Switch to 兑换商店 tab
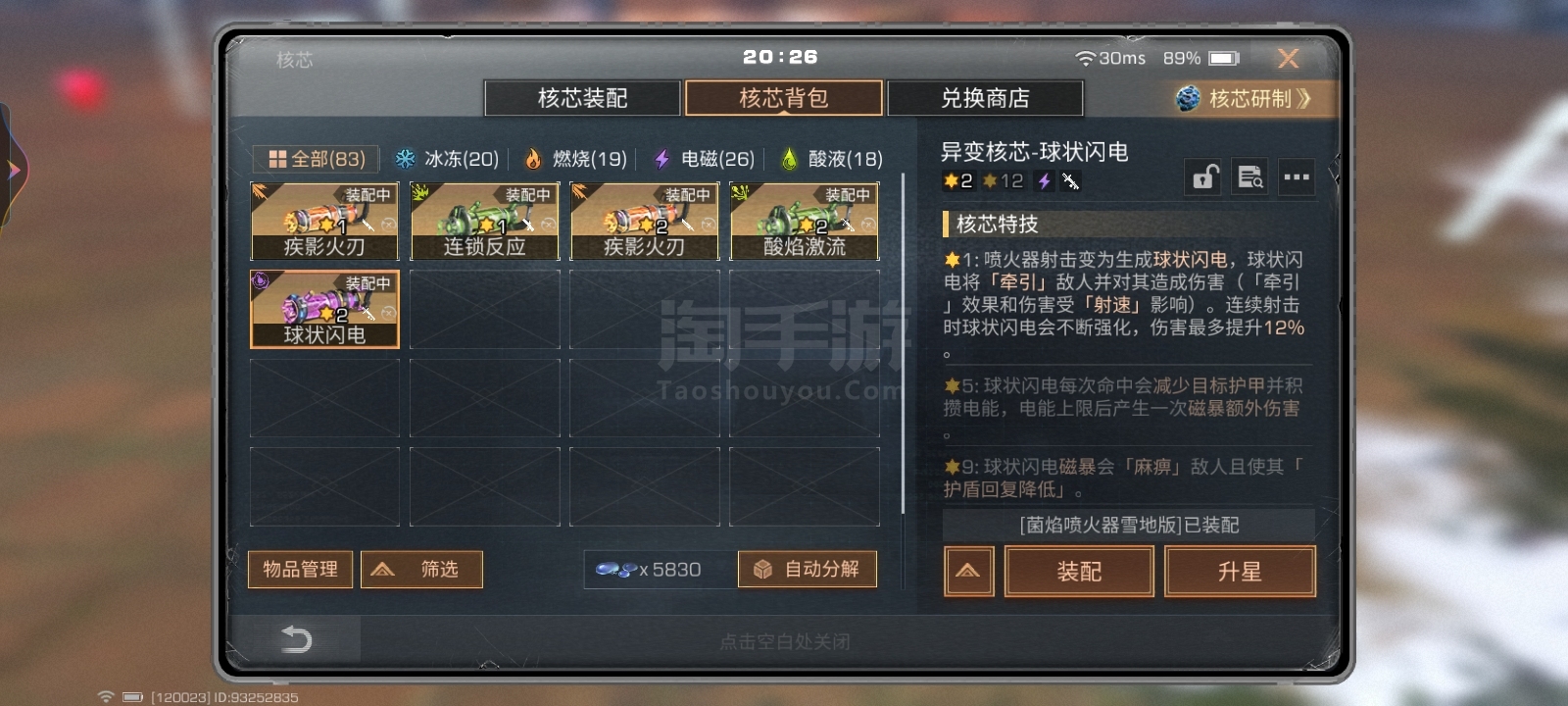The image size is (1568, 706). tap(985, 98)
